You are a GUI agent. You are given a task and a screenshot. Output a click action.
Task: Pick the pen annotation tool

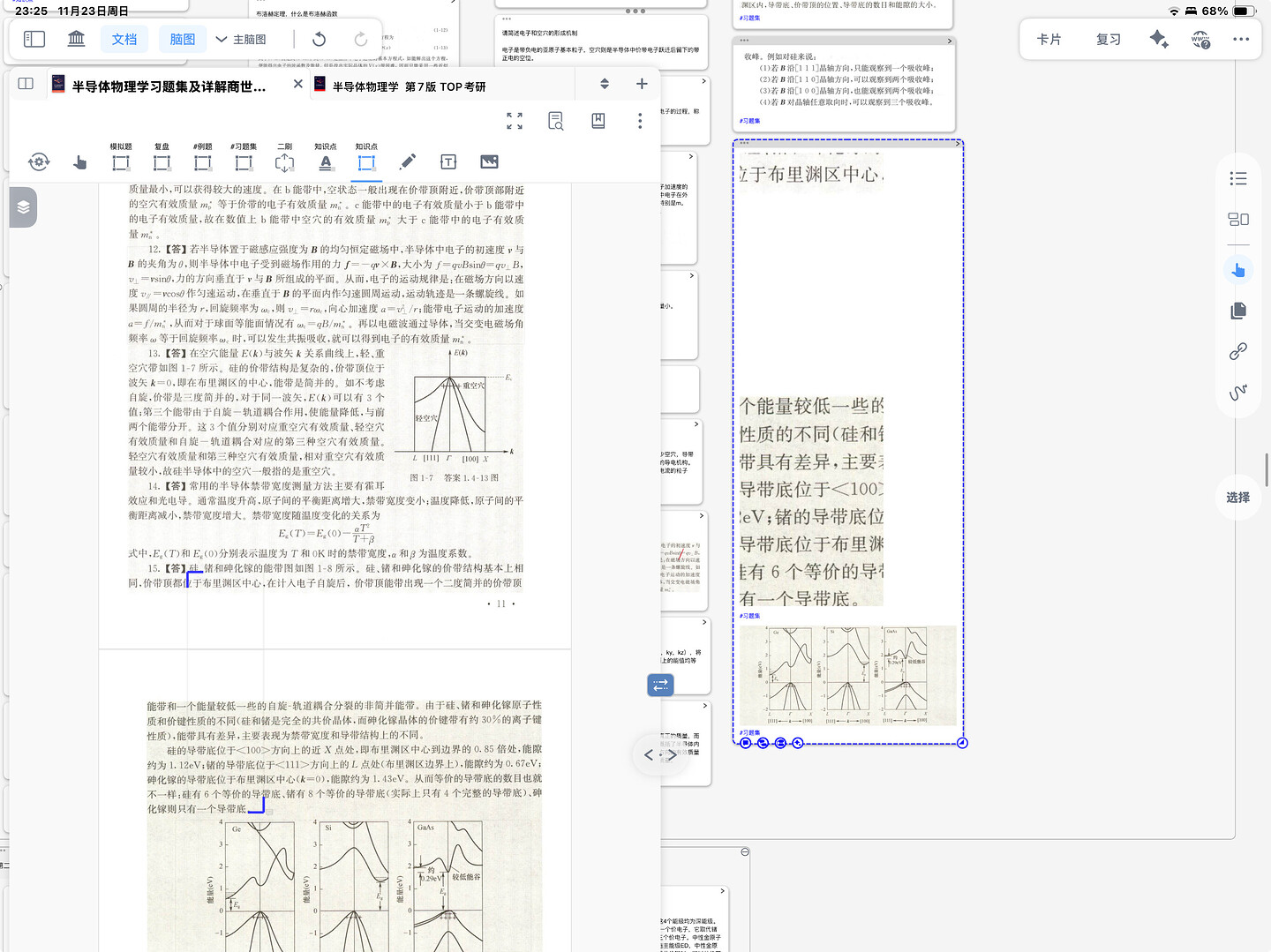(407, 161)
